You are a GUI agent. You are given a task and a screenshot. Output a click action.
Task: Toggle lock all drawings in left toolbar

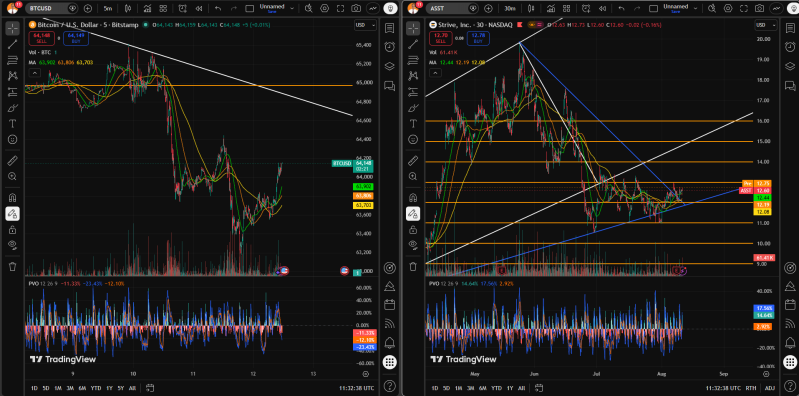point(12,230)
